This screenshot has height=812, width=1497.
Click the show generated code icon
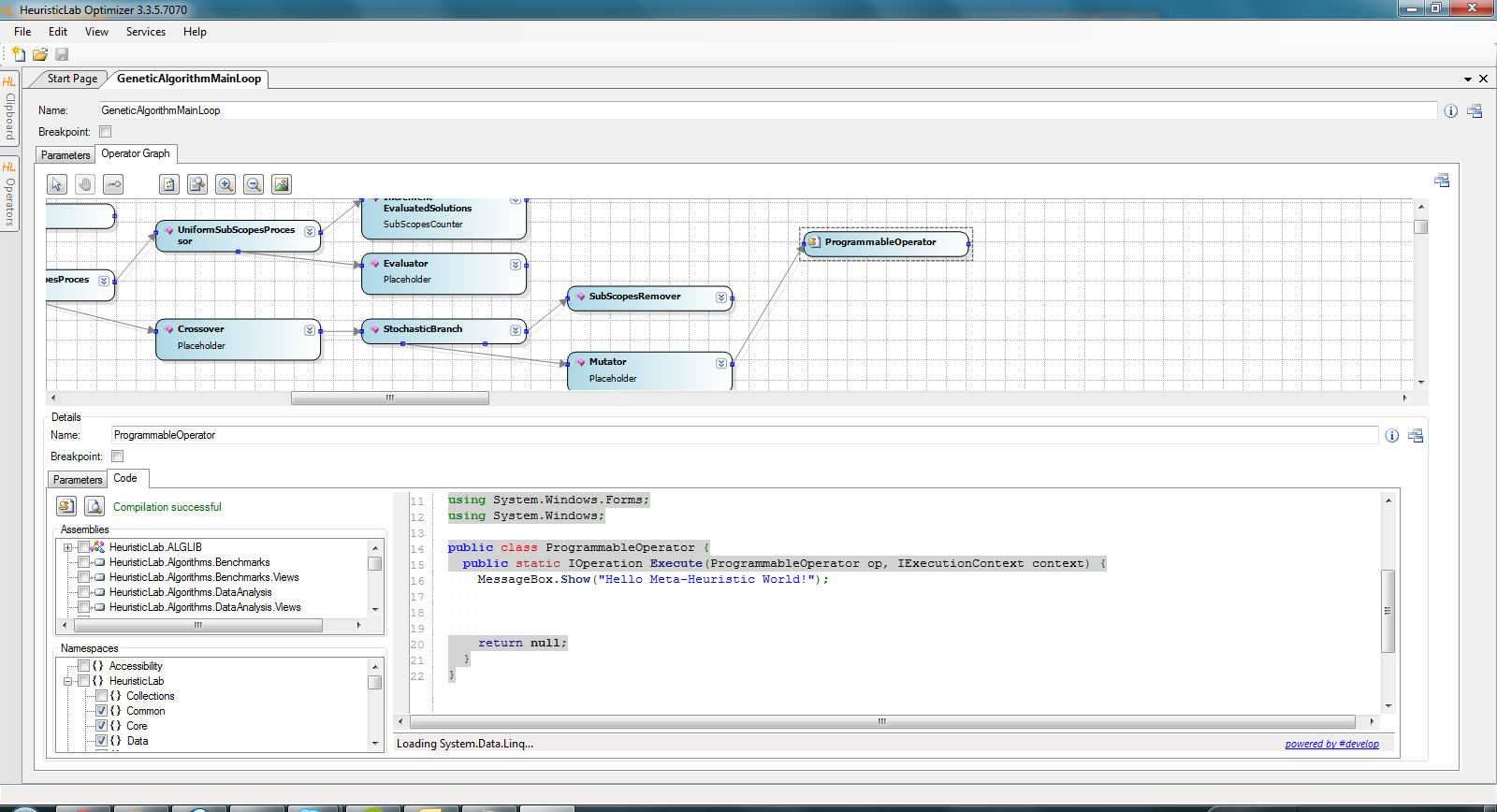pos(94,506)
